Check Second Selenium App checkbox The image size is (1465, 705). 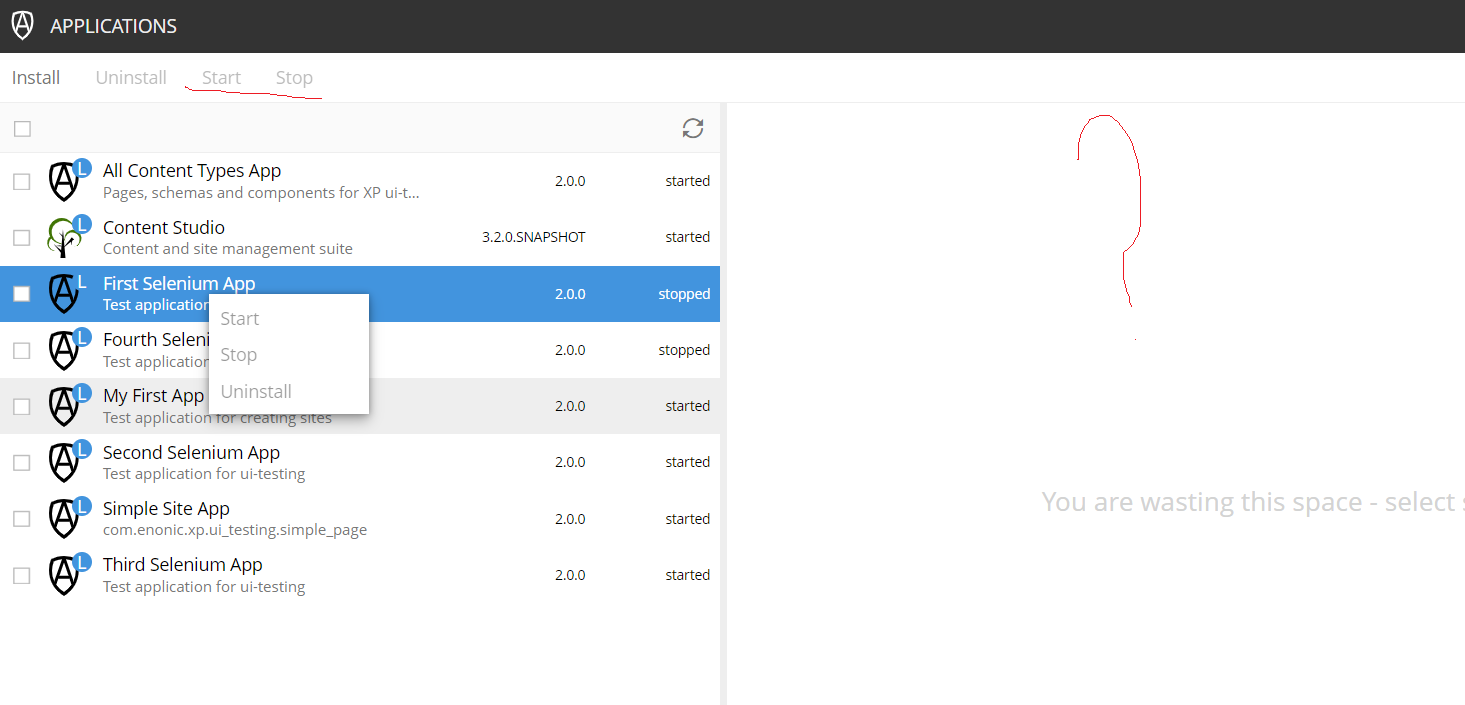click(x=22, y=463)
